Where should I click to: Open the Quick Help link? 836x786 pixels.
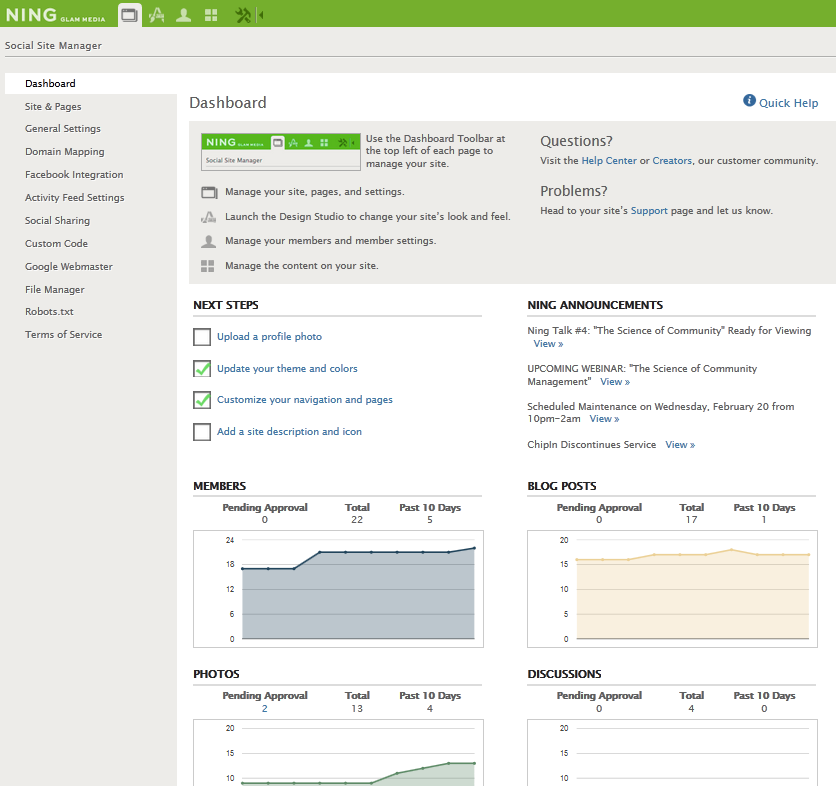pos(788,103)
